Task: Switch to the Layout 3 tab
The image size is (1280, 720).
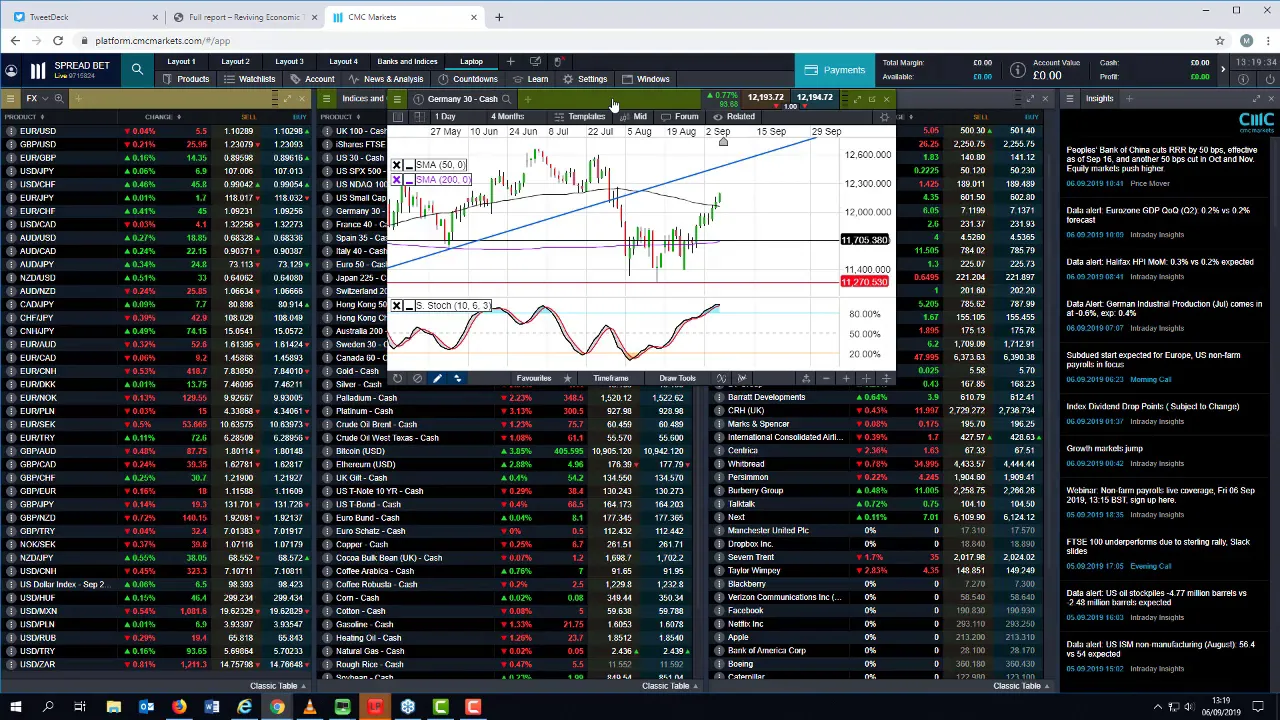Action: click(289, 62)
